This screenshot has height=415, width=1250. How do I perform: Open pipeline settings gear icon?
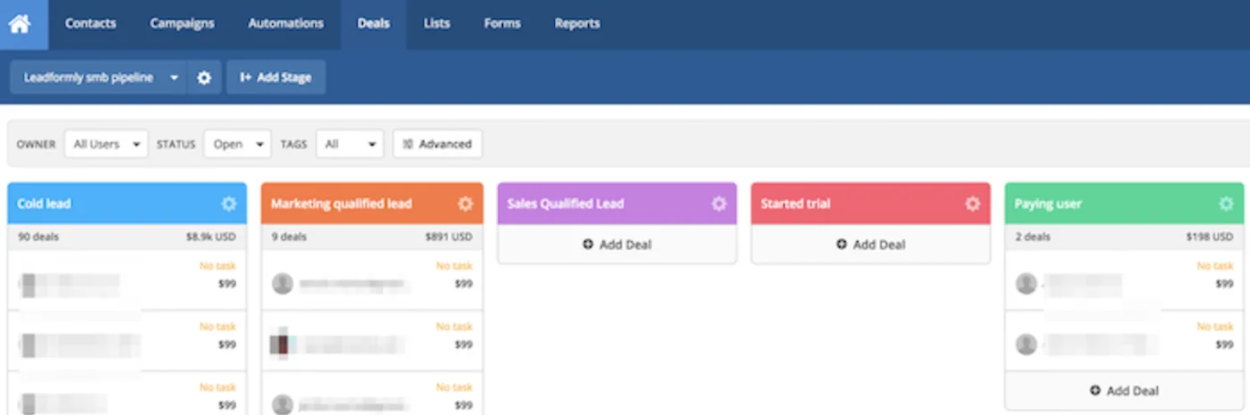204,77
